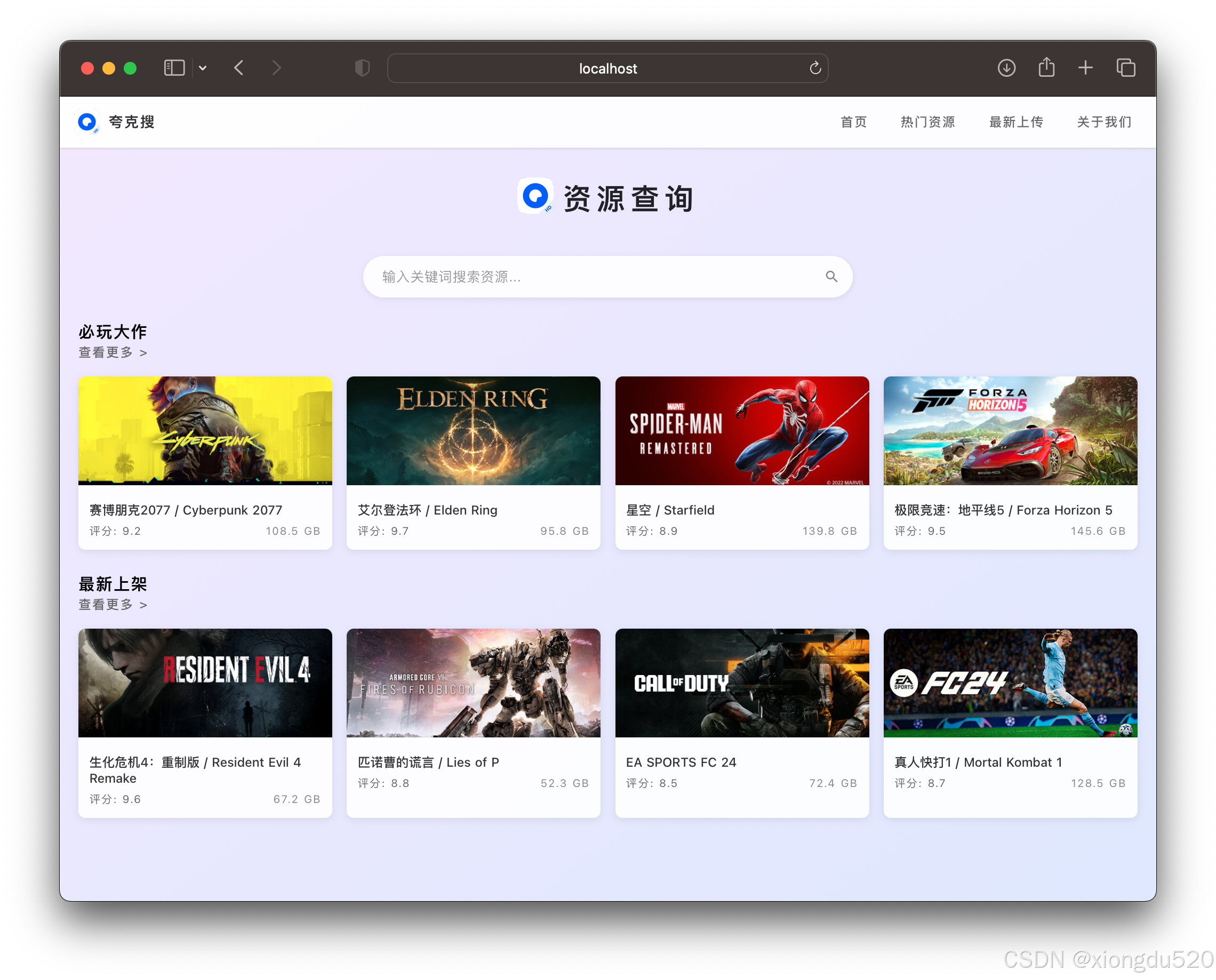Screen dimensions: 1216x980
Task: Click the large logo beside 资源查询
Action: [535, 196]
